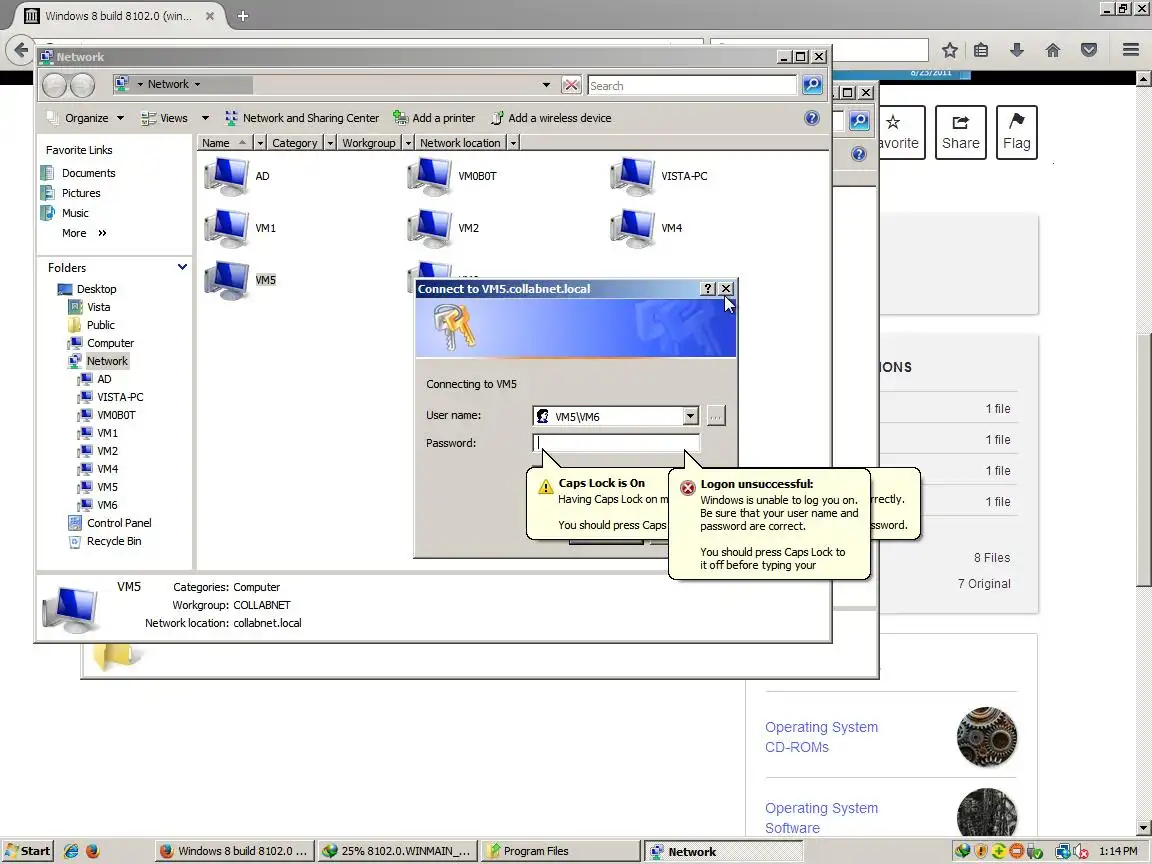Screen dimensions: 1152x864
Task: Open the browser hamburger menu
Action: coord(1131,50)
